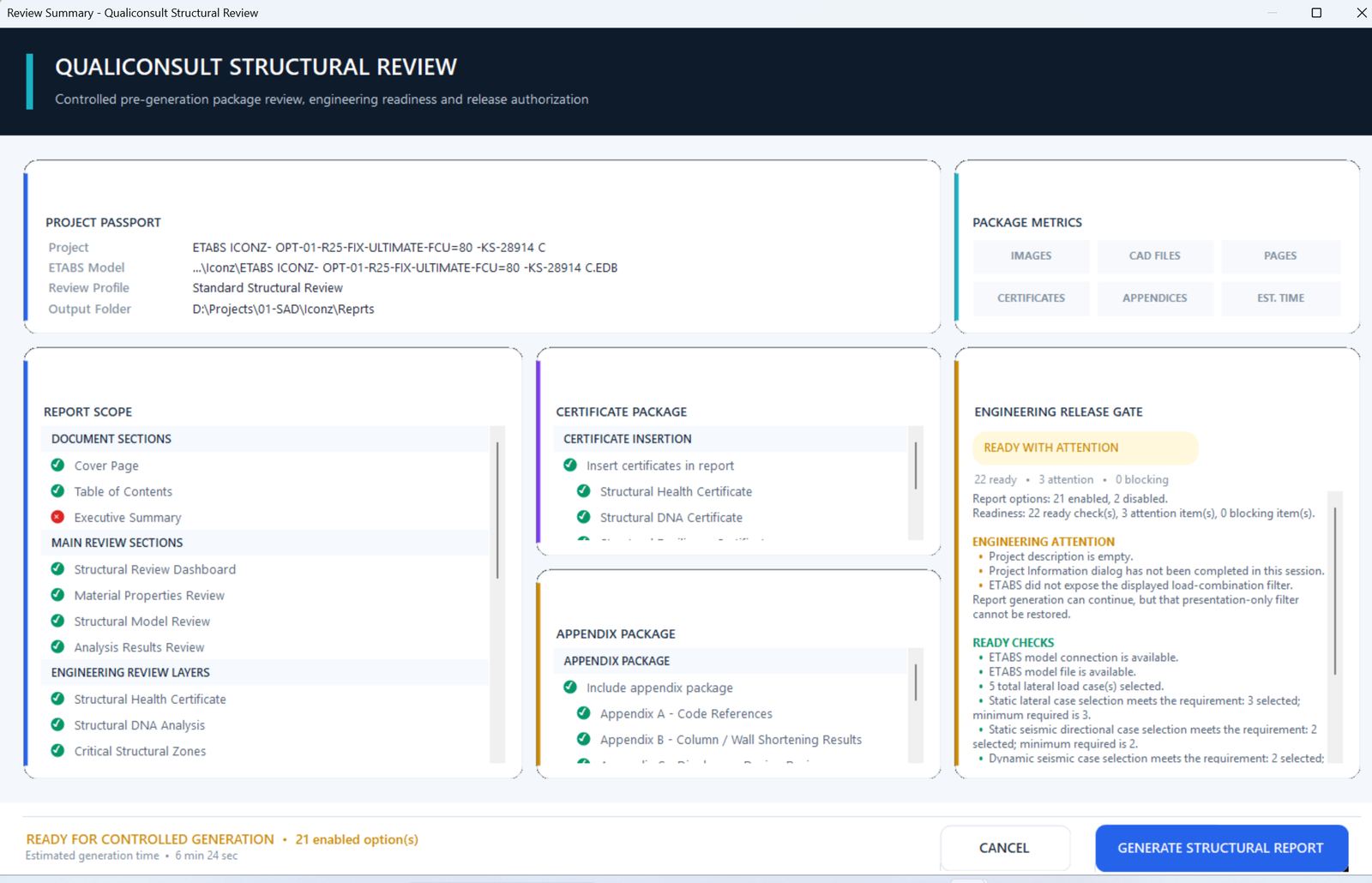This screenshot has height=883, width=1372.
Task: Click the Report Scope list scrollbar
Action: [497, 510]
